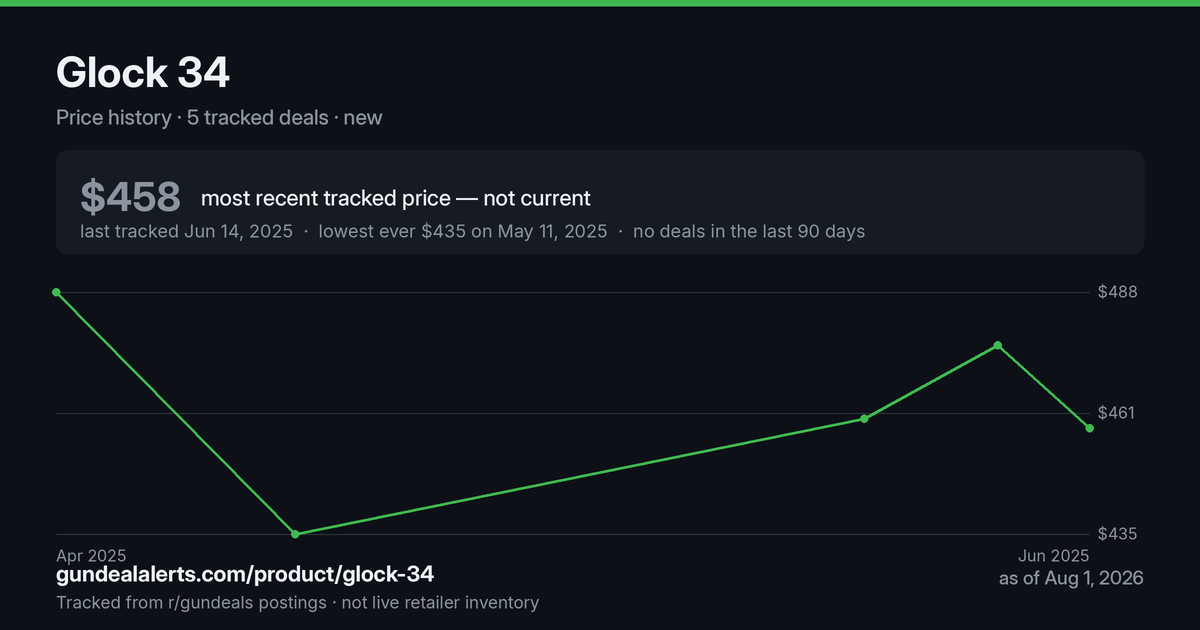Viewport: 1200px width, 630px height.
Task: Click 'lowest ever $435 on May 11, 2025'
Action: point(463,231)
